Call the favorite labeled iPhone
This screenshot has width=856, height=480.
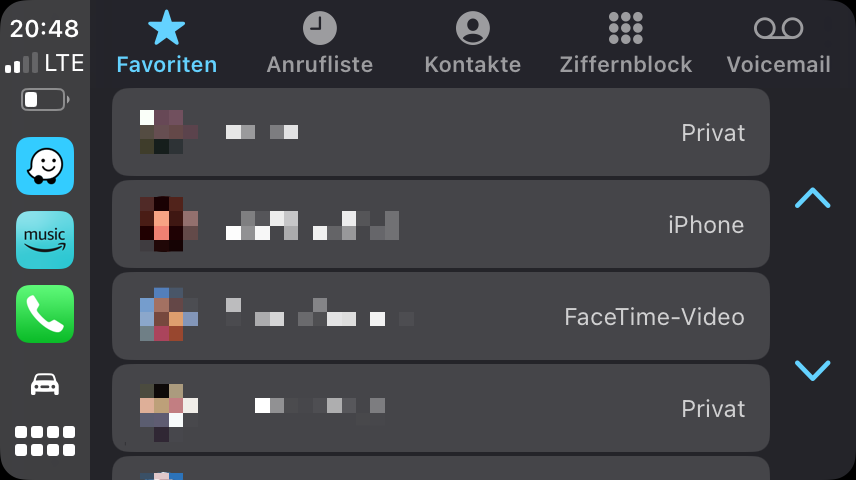pos(440,224)
